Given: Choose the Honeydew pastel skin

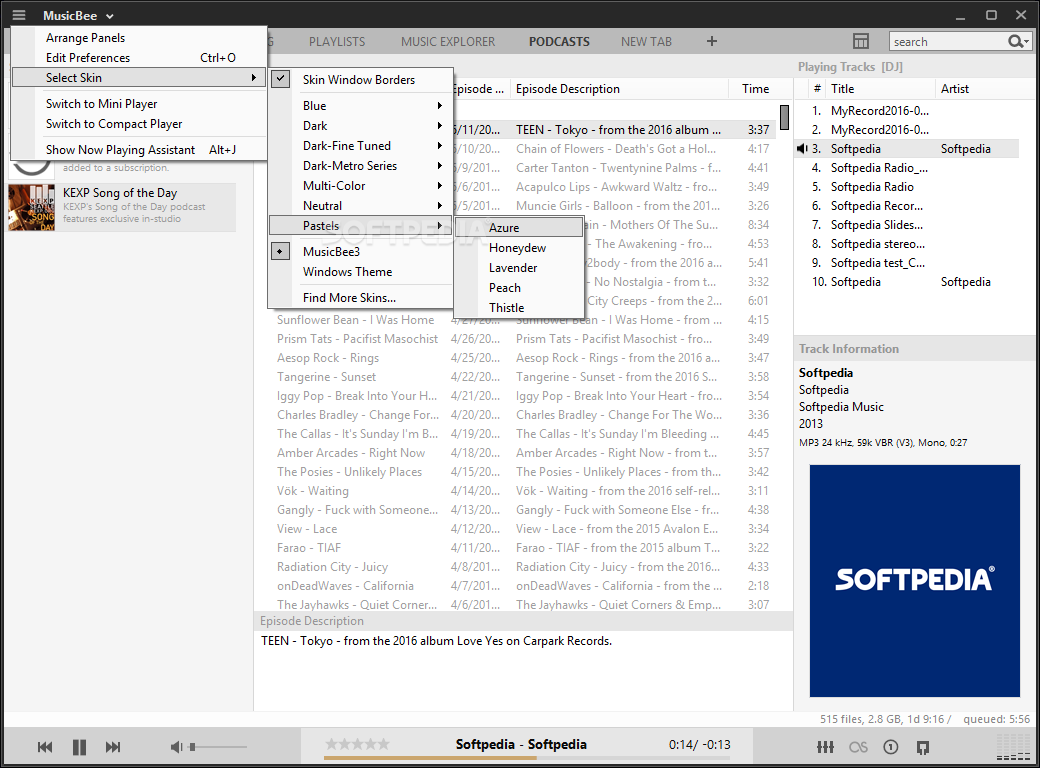Looking at the screenshot, I should 519,247.
